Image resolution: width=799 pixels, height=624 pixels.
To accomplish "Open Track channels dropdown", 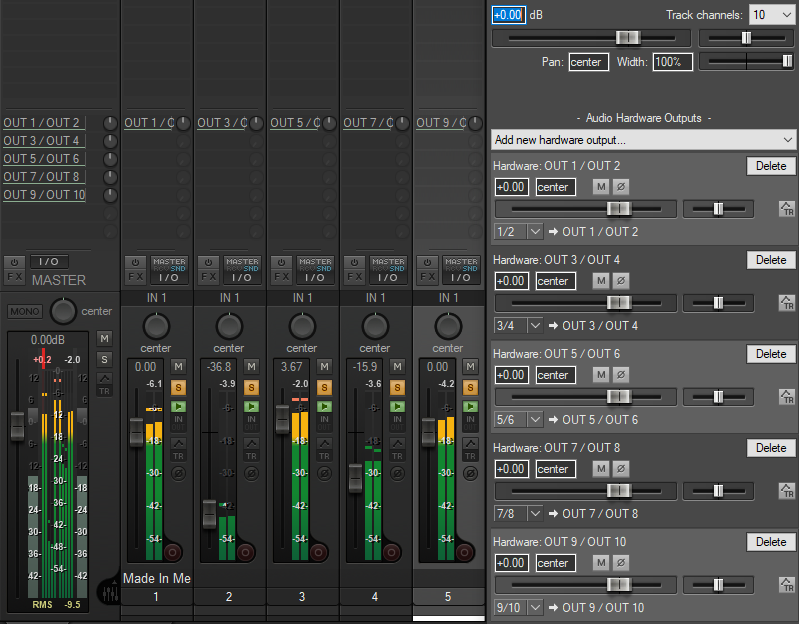I will (x=771, y=15).
